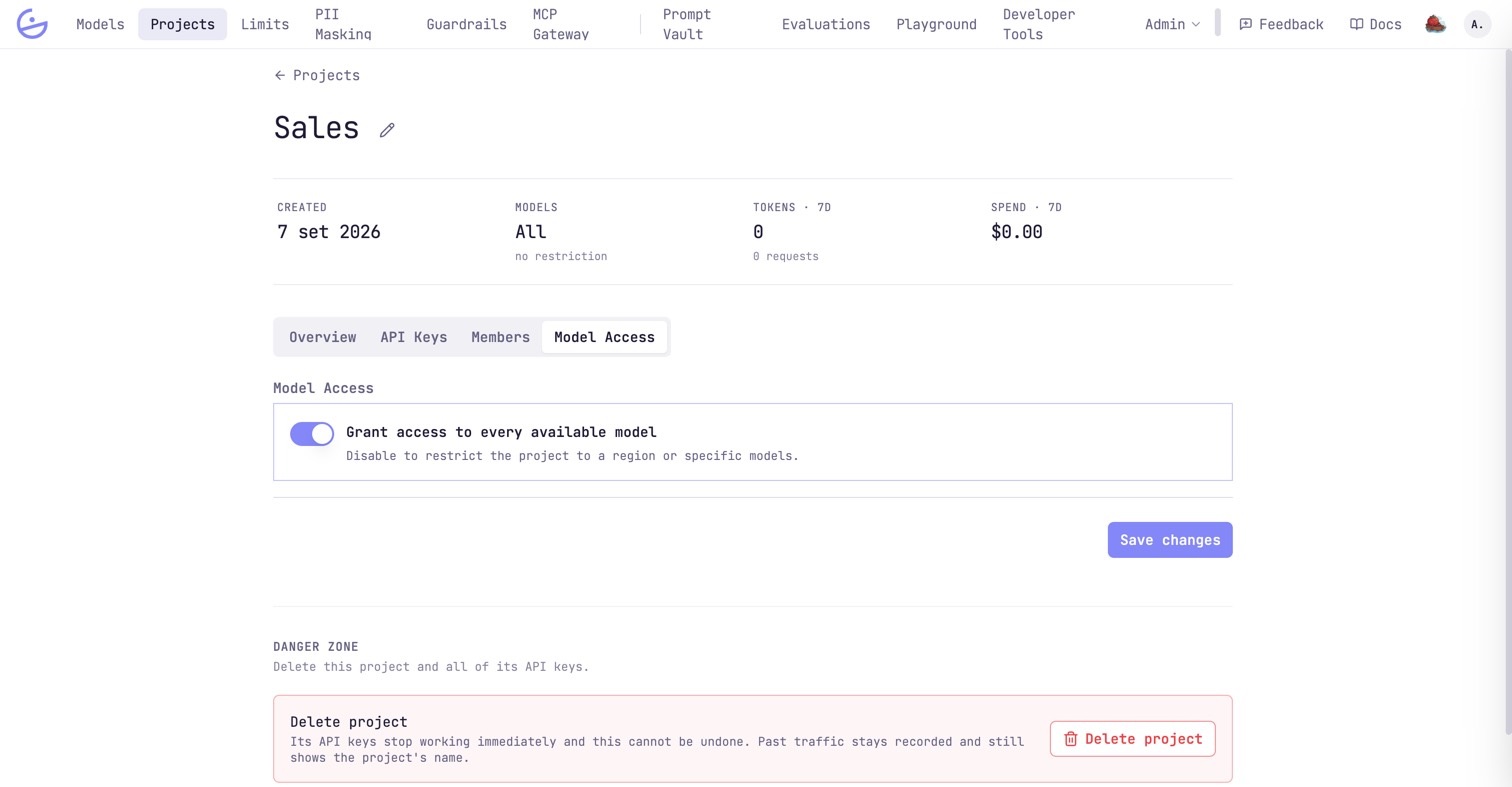This screenshot has width=1512, height=787.
Task: Open Guardrails in the top navigation
Action: [x=466, y=24]
